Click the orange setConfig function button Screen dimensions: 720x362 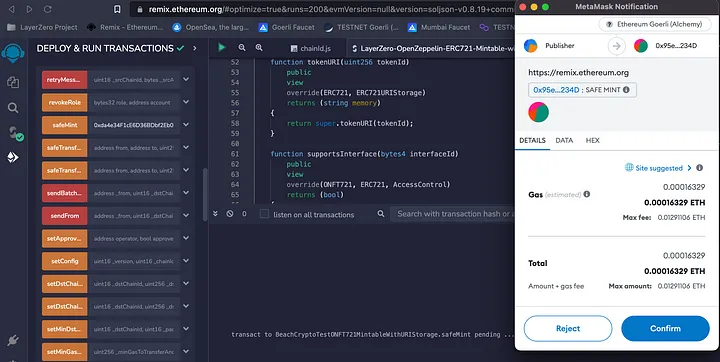click(x=64, y=260)
